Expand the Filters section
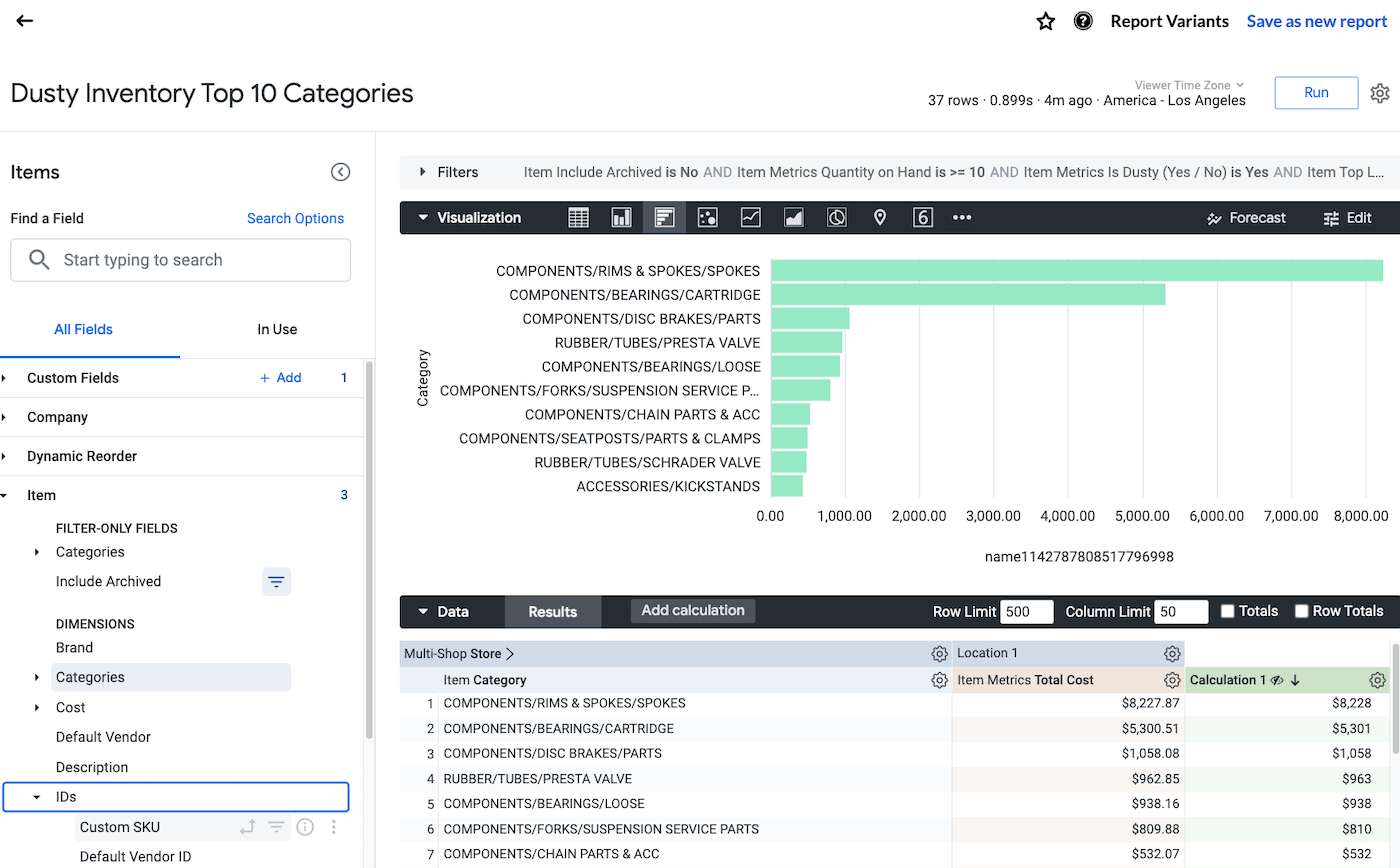 423,172
